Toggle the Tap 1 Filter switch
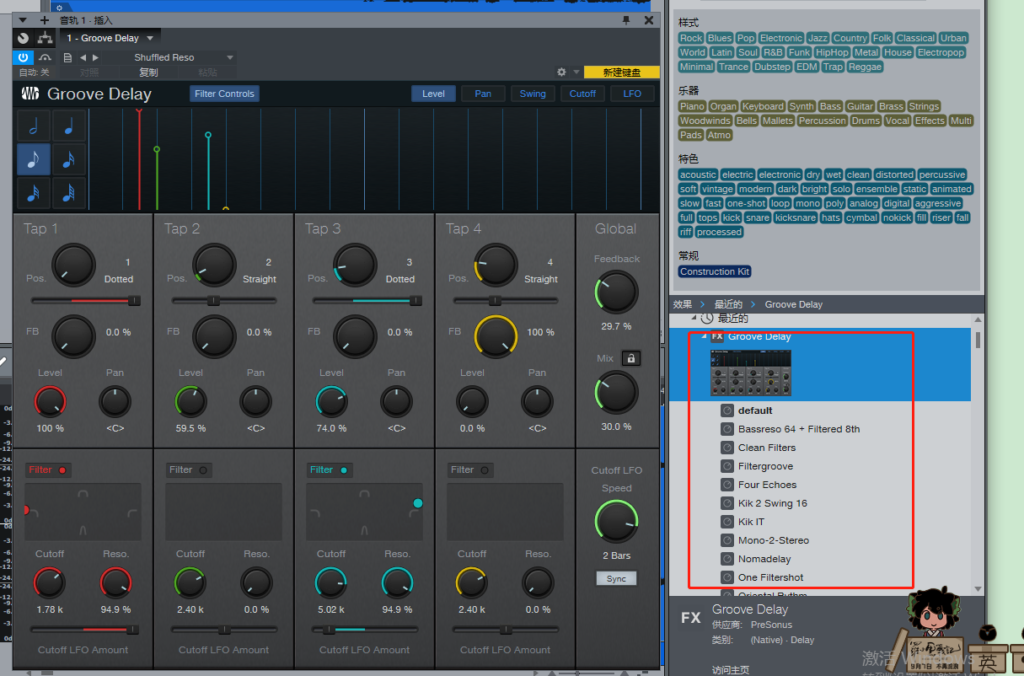This screenshot has width=1024, height=676. [x=48, y=470]
